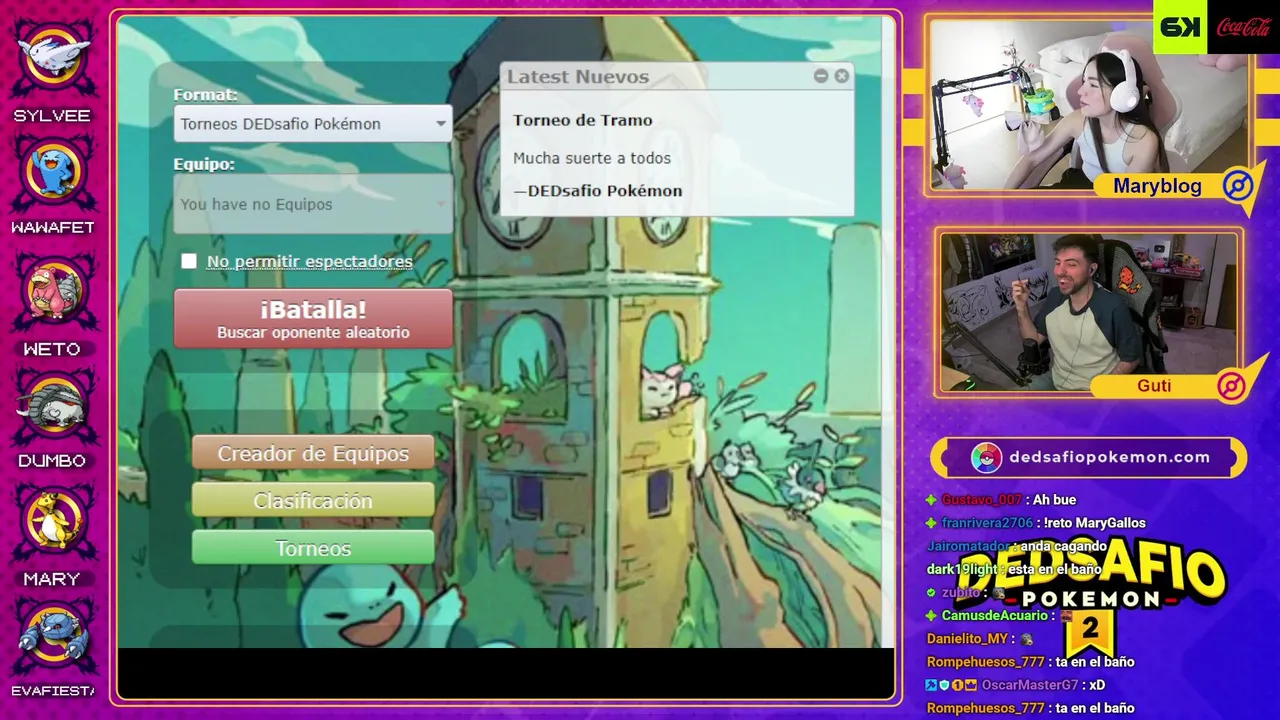The height and width of the screenshot is (720, 1280).
Task: Tick the No permitir espectadores checkbox
Action: 189,261
